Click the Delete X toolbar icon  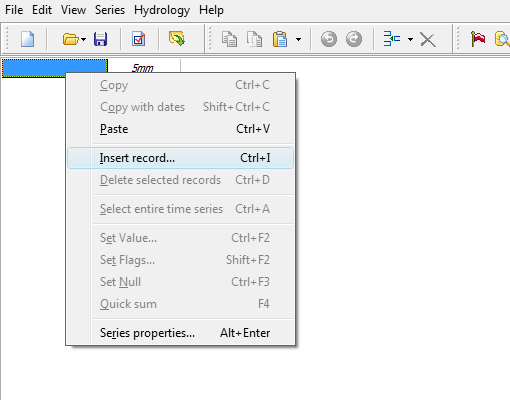coord(428,40)
